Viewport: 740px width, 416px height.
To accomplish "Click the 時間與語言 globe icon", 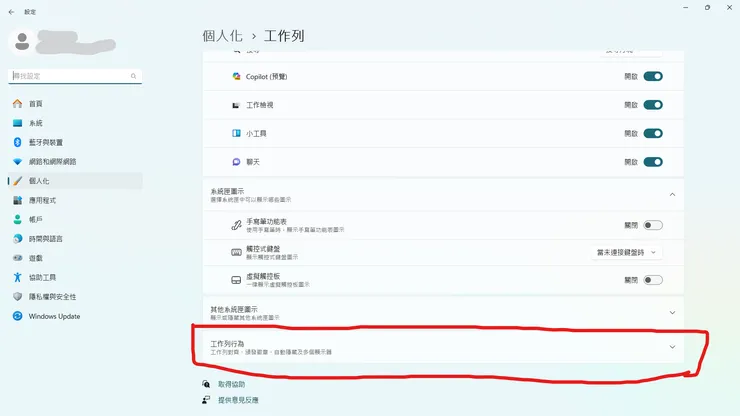I will pyautogui.click(x=17, y=238).
